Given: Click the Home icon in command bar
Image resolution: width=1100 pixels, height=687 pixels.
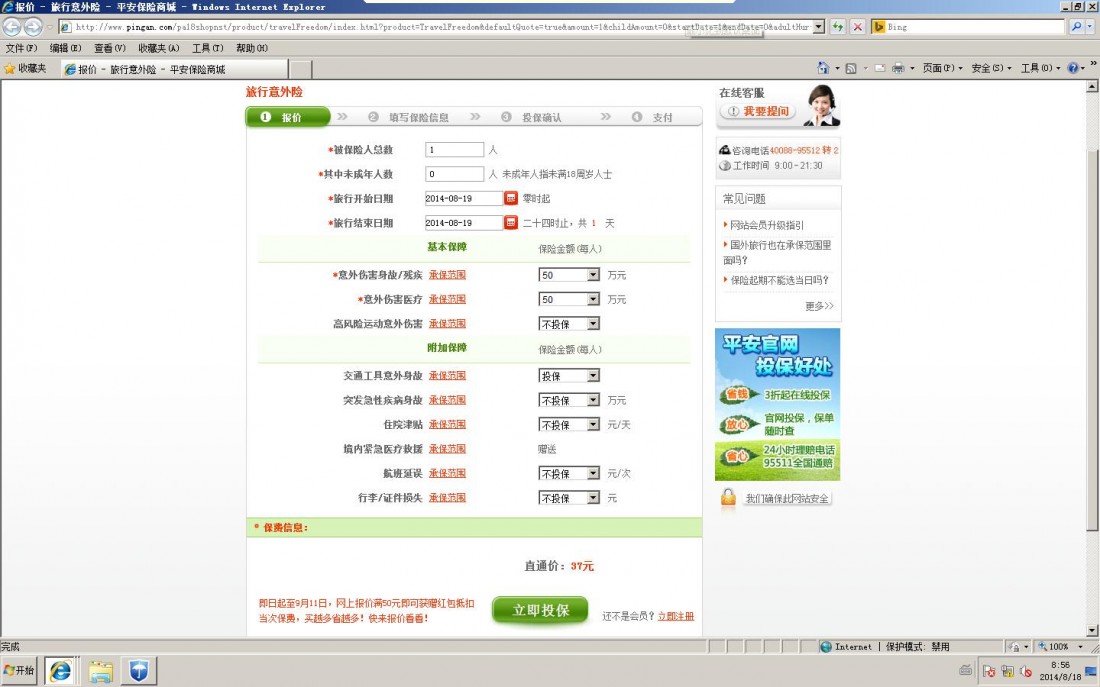Looking at the screenshot, I should (823, 68).
